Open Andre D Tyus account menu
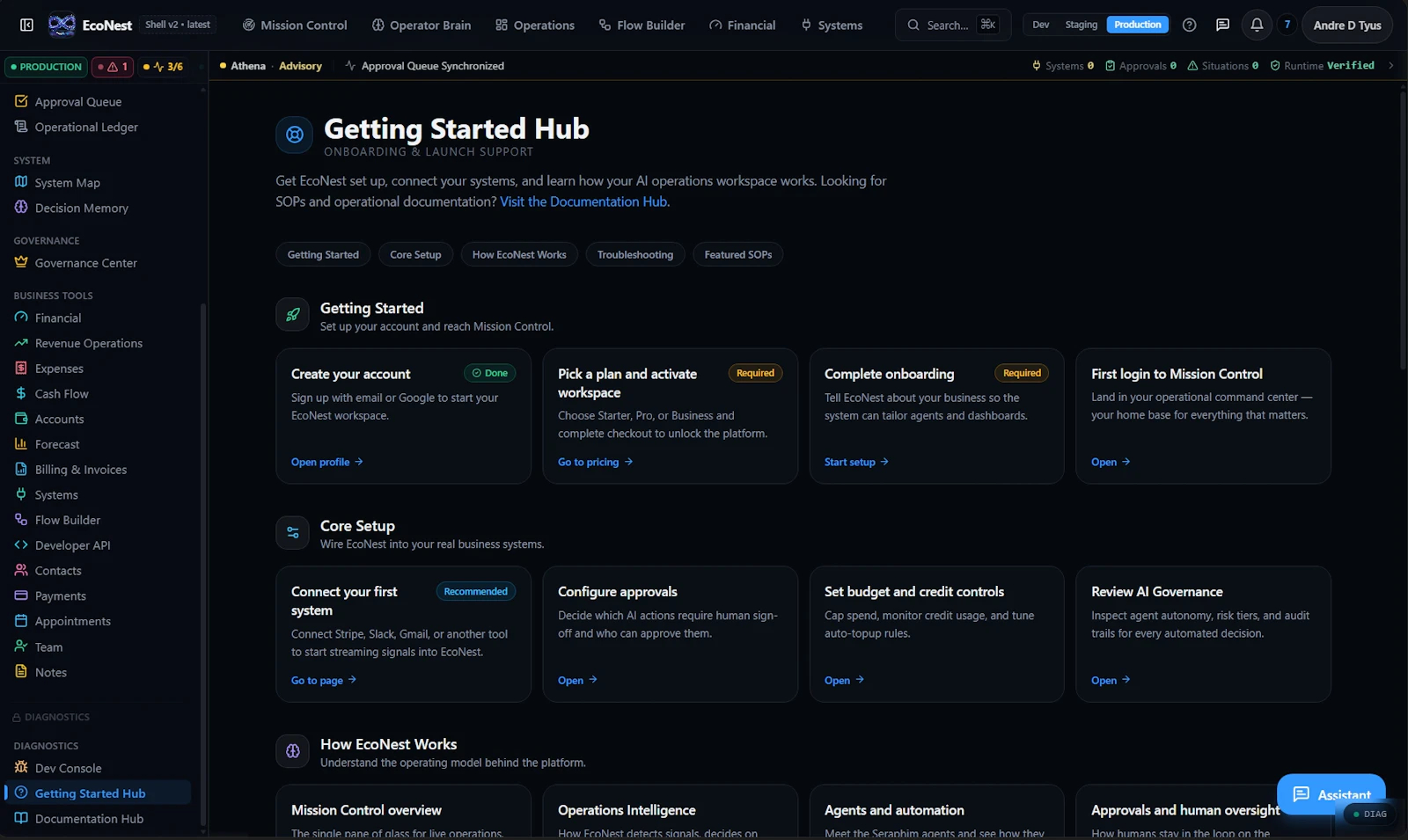The image size is (1408, 840). 1346,26
